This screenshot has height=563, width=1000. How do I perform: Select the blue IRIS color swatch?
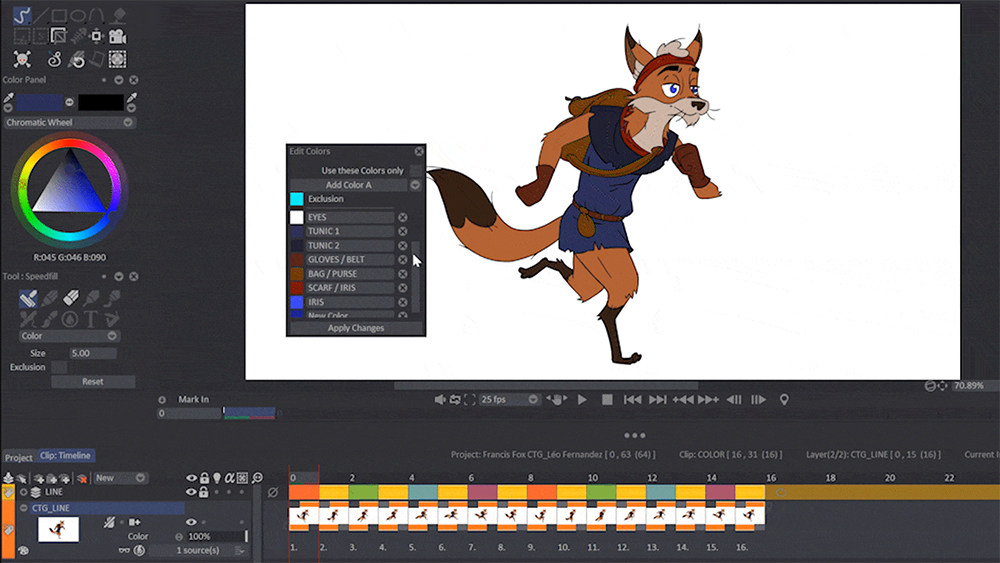pyautogui.click(x=297, y=302)
